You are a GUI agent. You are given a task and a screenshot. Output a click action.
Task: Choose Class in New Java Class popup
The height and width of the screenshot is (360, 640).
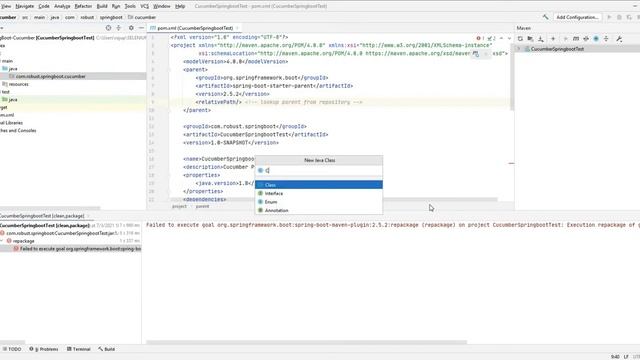319,185
